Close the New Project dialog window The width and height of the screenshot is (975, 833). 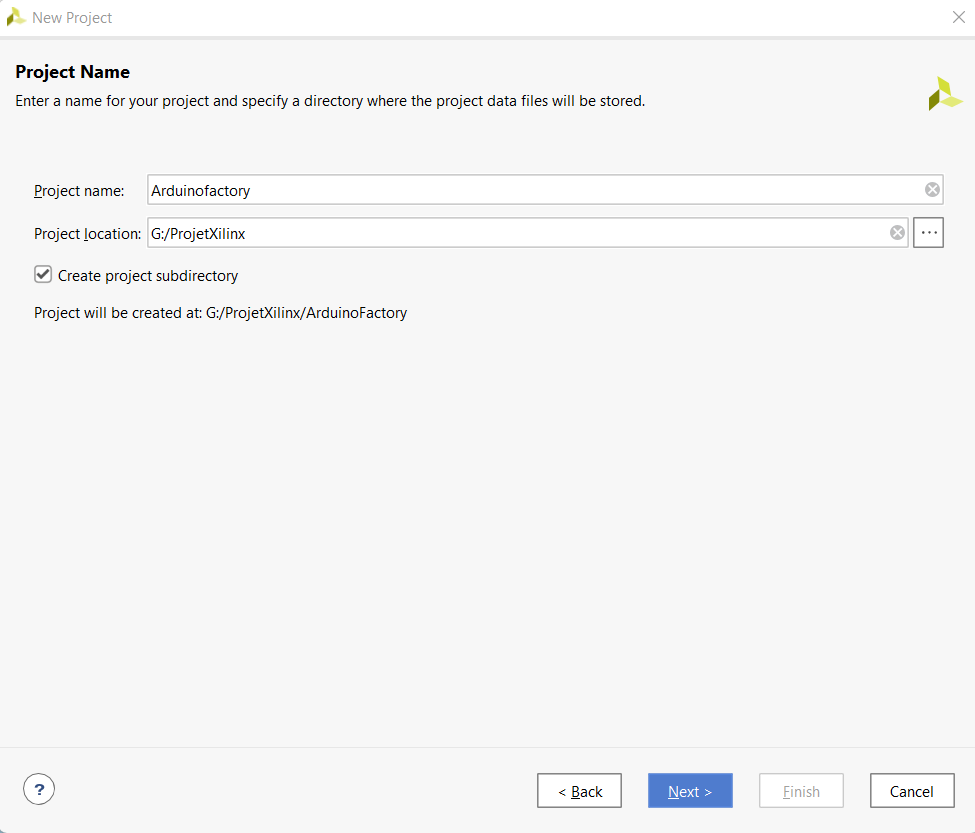957,17
